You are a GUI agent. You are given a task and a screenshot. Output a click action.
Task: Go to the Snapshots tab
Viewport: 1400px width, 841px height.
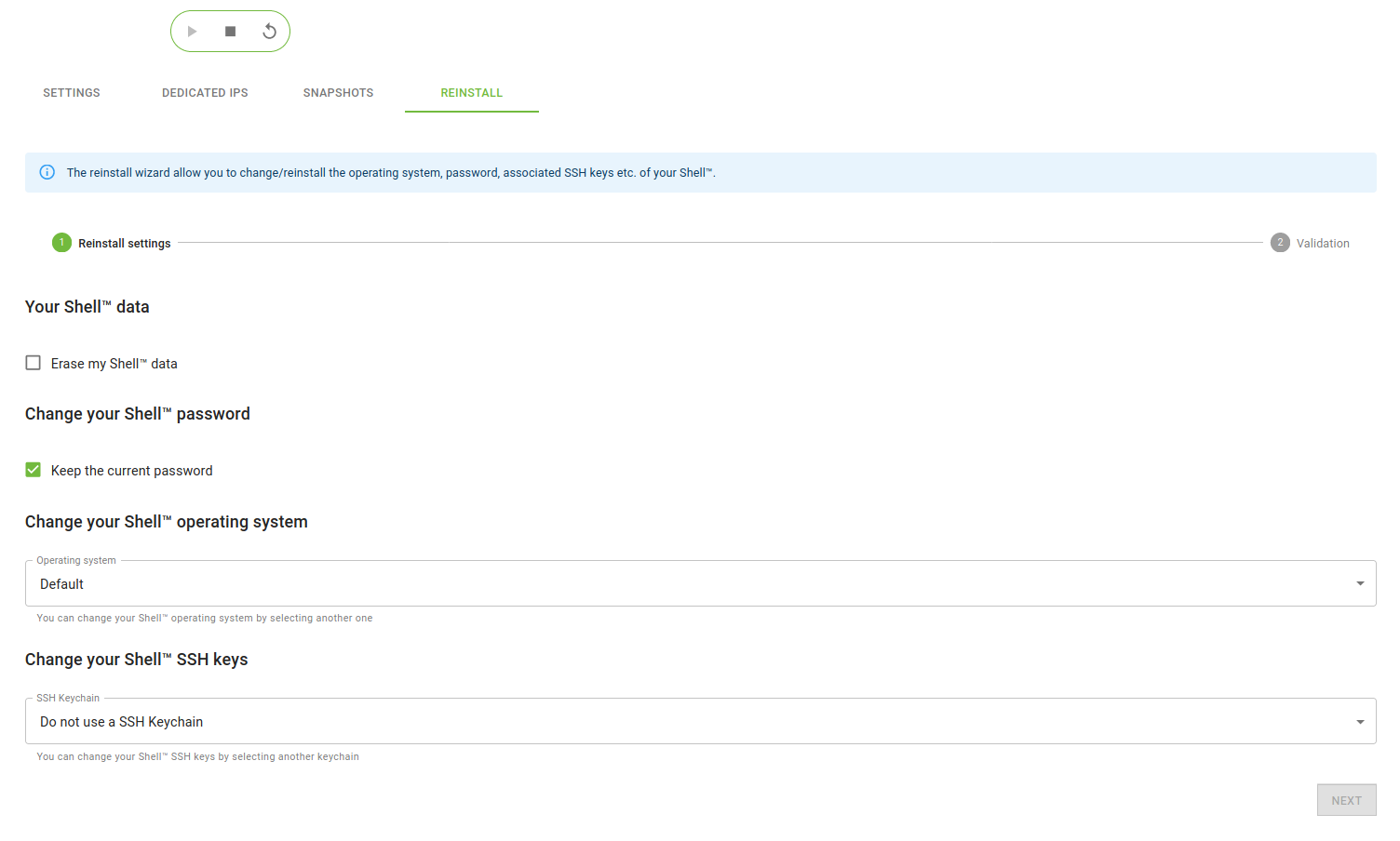(338, 93)
